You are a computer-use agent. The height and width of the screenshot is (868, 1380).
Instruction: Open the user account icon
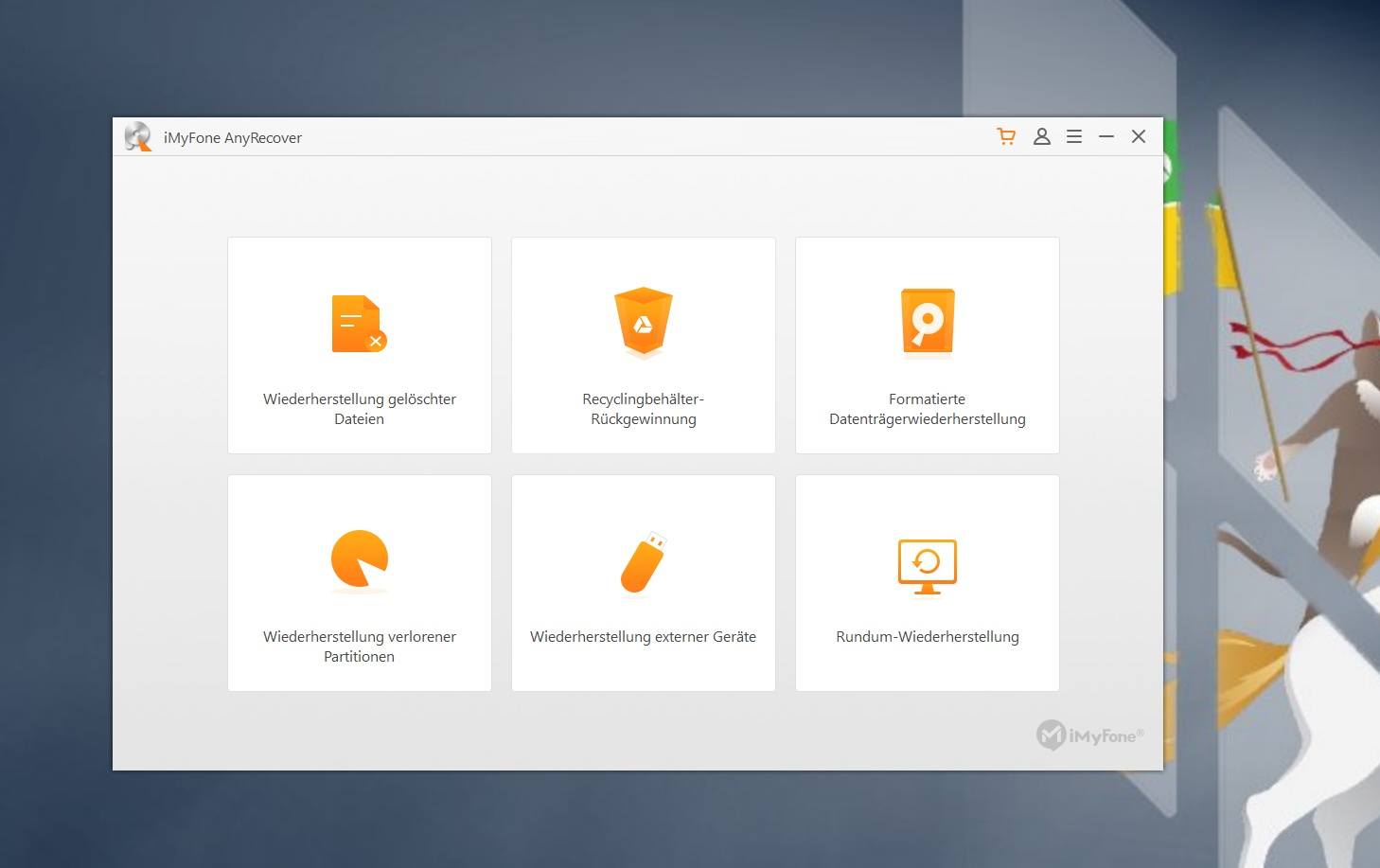1042,136
